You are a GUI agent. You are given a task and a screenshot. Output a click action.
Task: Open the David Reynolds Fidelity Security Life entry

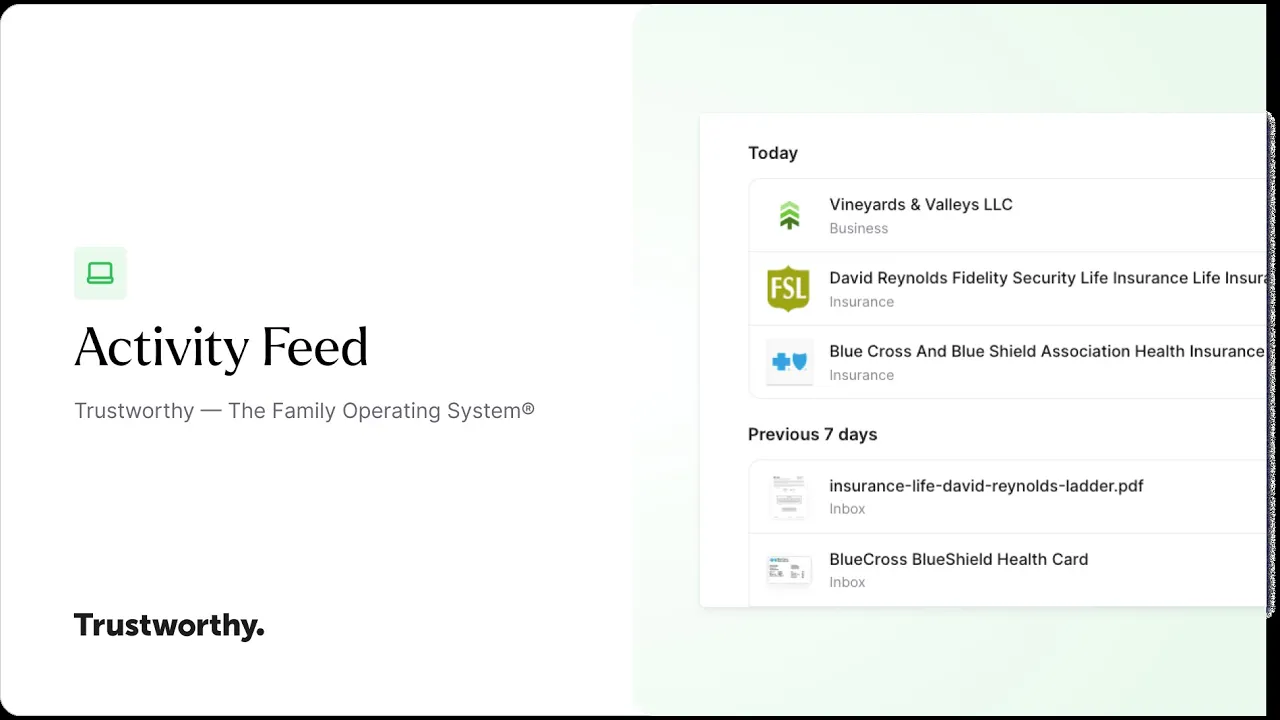[x=1007, y=289]
